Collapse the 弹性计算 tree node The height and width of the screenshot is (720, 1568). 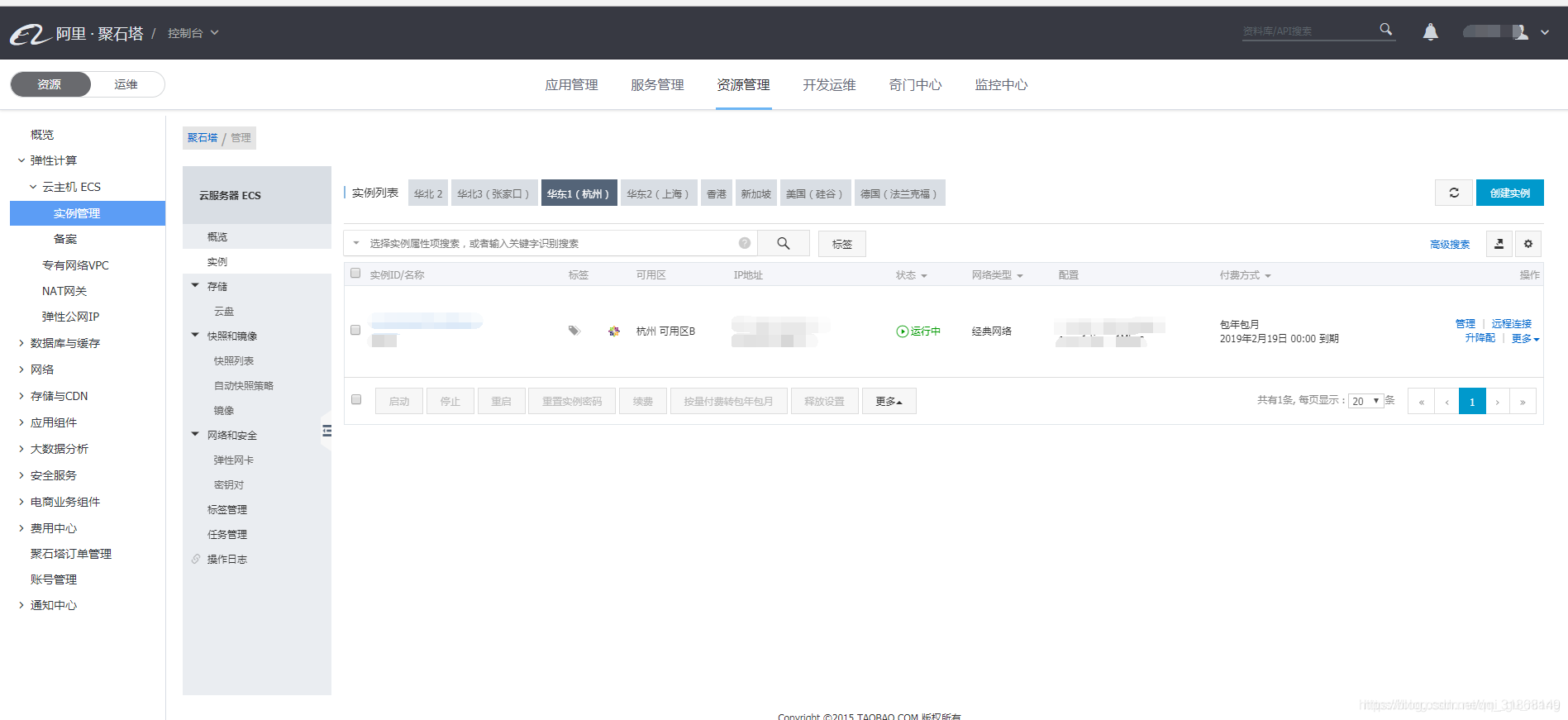coord(21,160)
